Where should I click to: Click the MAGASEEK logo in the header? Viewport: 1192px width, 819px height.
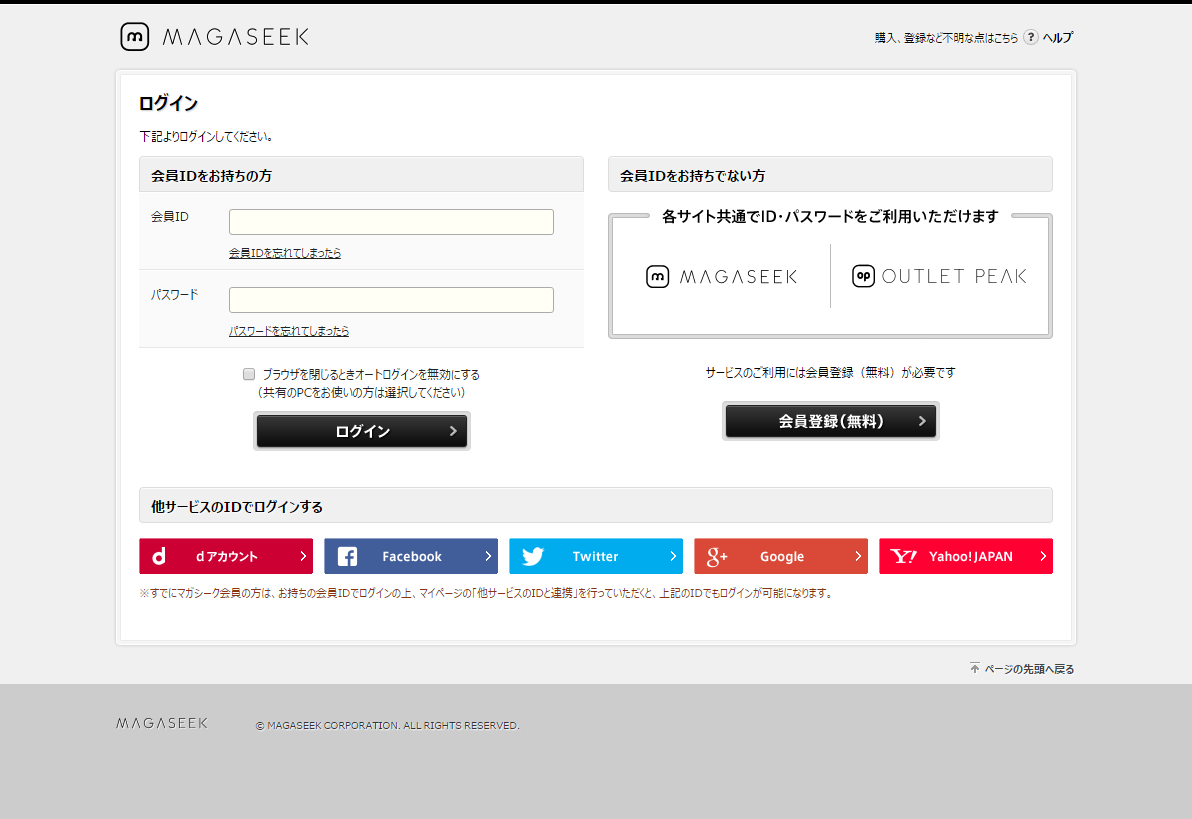click(214, 37)
